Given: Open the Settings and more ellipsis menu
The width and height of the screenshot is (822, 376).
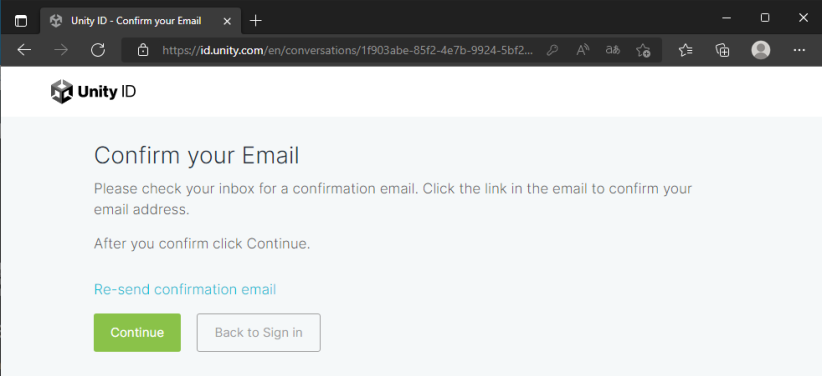Looking at the screenshot, I should (x=799, y=50).
